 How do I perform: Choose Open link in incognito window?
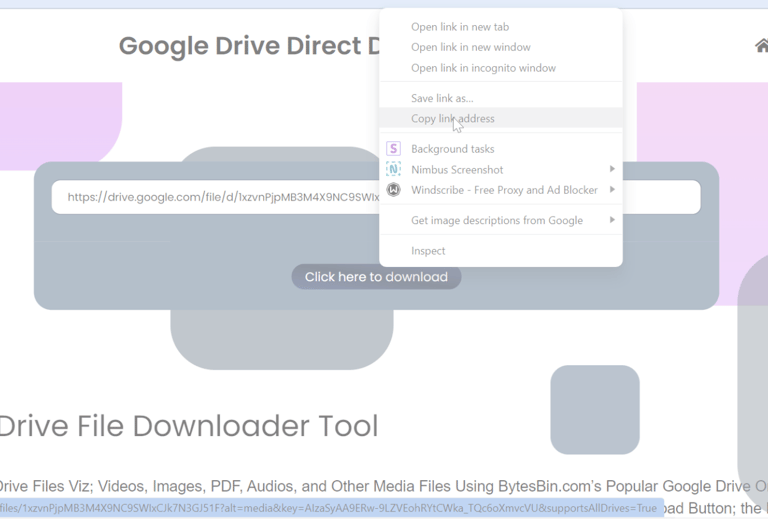(501, 68)
